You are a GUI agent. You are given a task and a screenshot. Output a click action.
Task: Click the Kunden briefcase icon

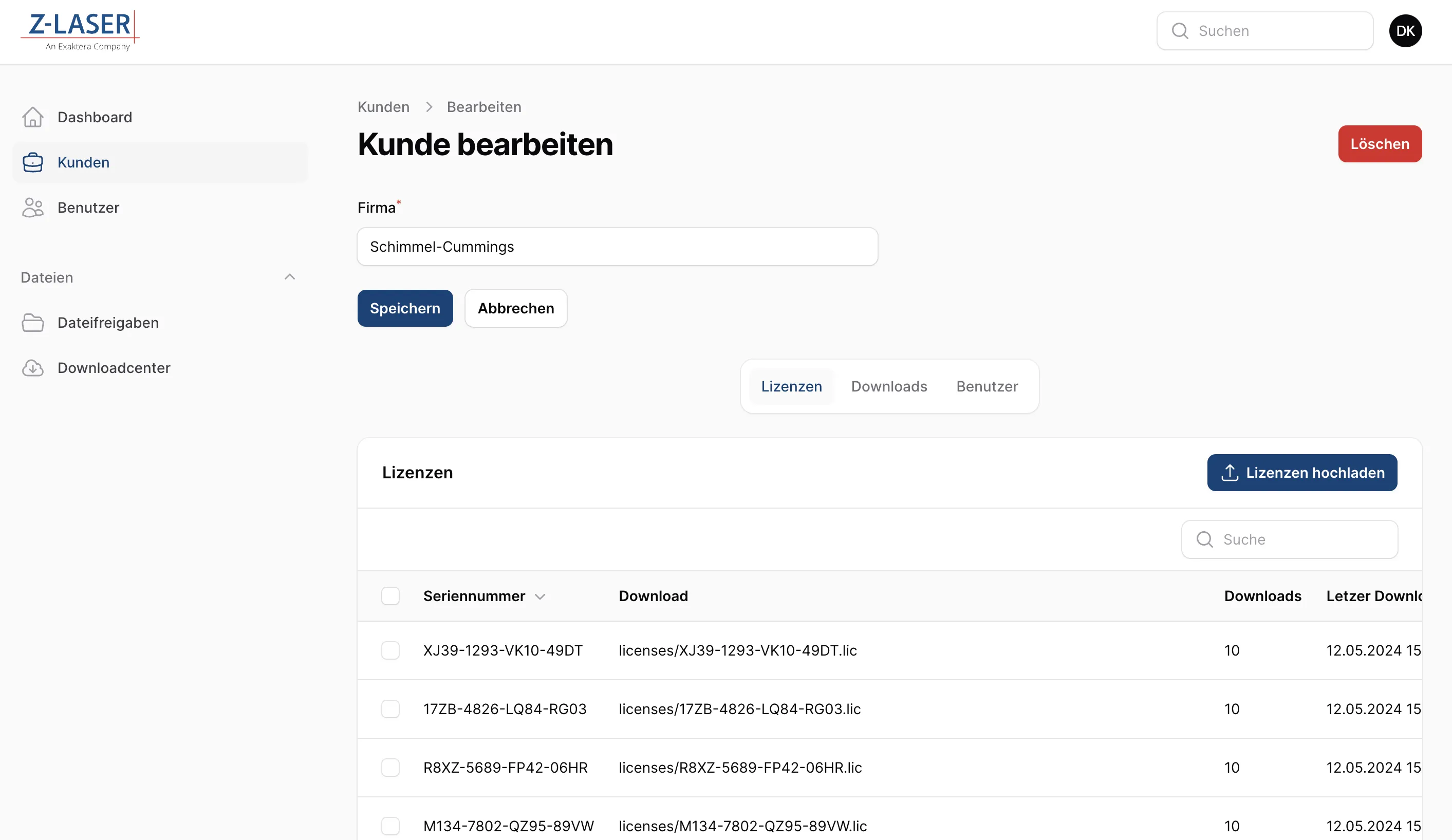(x=33, y=162)
